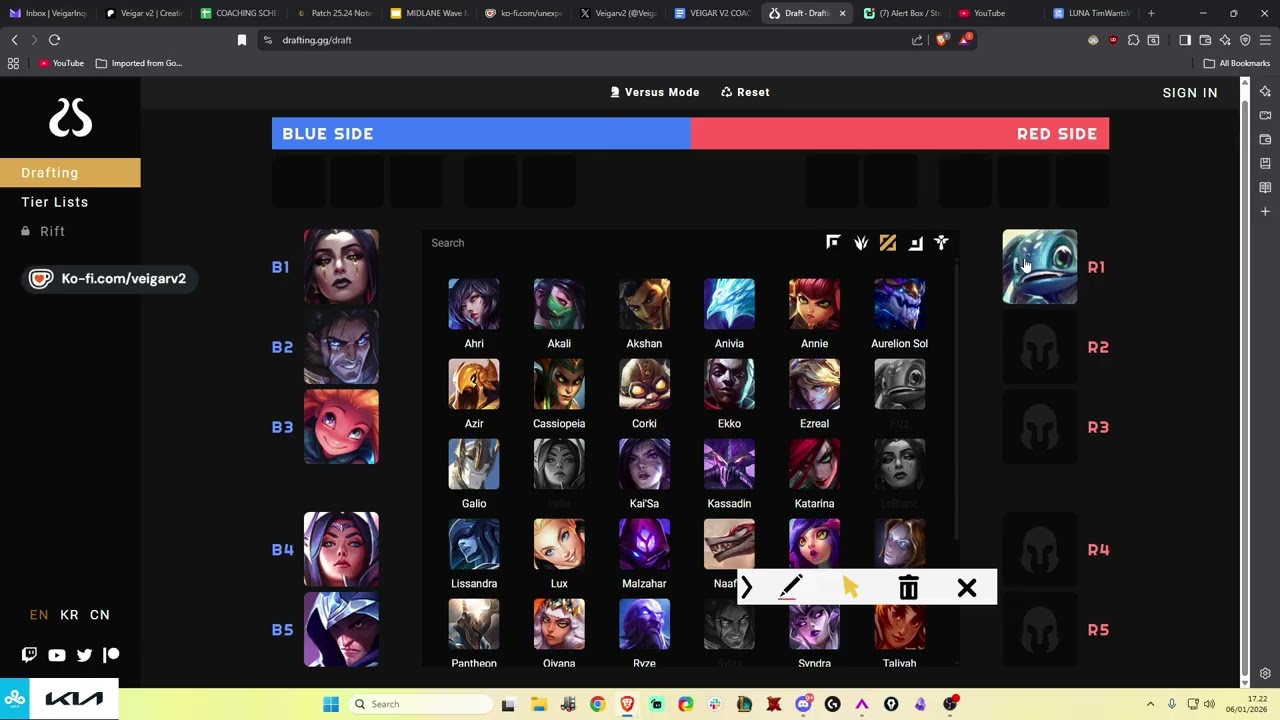Open Tier Lists in sidebar
This screenshot has width=1280, height=720.
pyautogui.click(x=55, y=202)
